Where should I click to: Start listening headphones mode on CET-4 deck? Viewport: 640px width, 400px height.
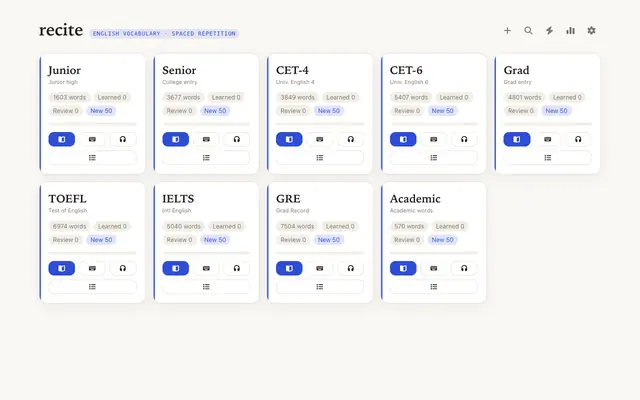pyautogui.click(x=351, y=139)
